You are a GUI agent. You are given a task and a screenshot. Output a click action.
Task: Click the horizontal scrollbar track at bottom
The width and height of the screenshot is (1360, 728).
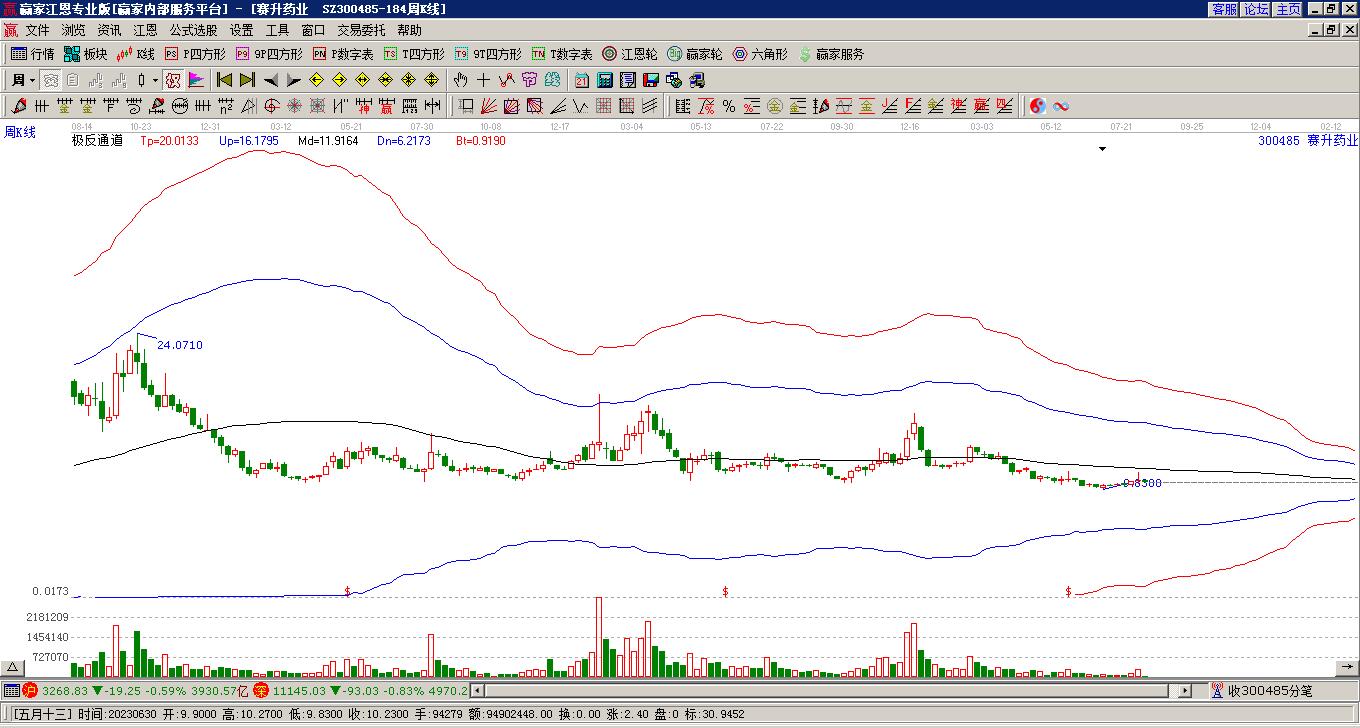coord(820,690)
